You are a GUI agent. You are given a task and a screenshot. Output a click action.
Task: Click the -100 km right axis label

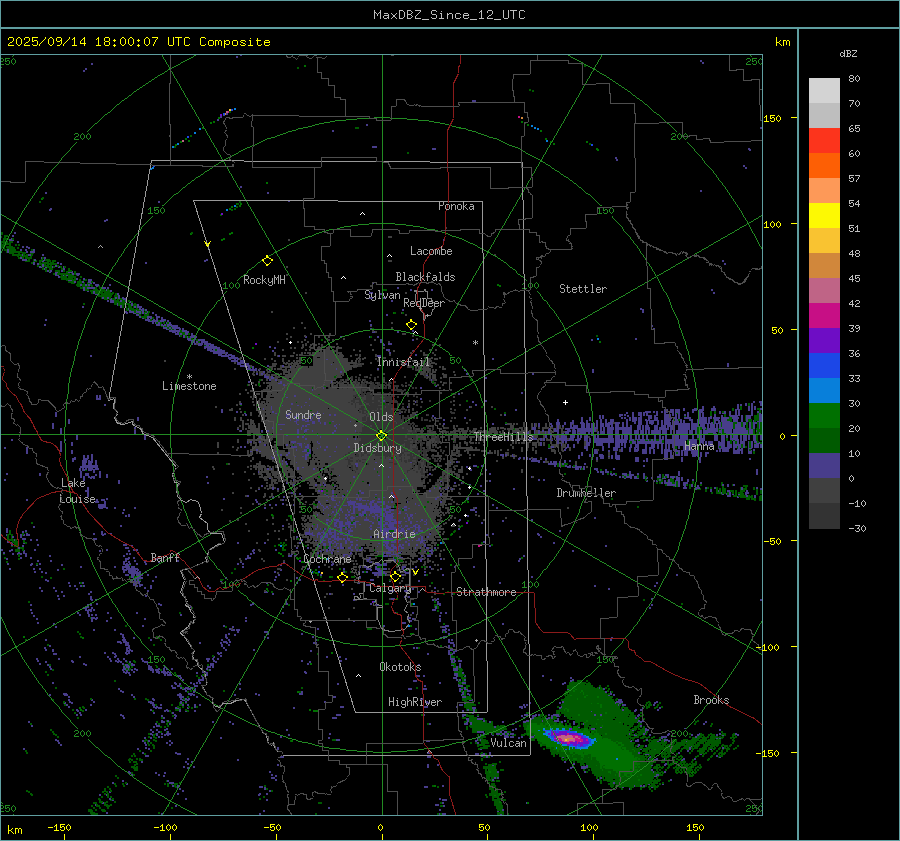point(769,647)
